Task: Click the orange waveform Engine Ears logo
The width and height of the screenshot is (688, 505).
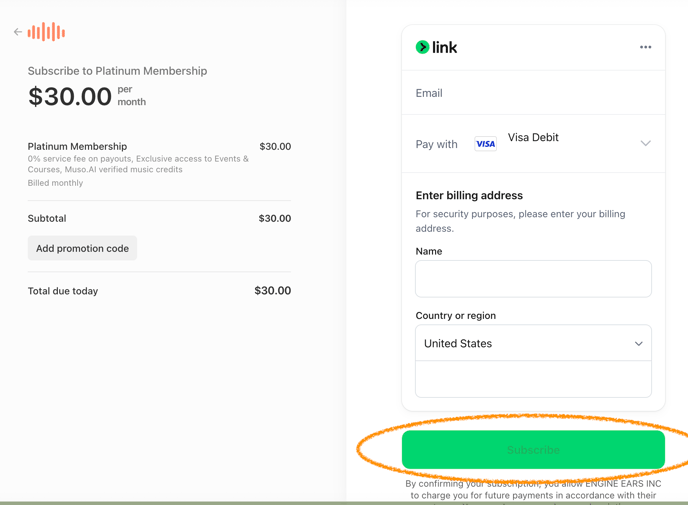Action: point(47,32)
